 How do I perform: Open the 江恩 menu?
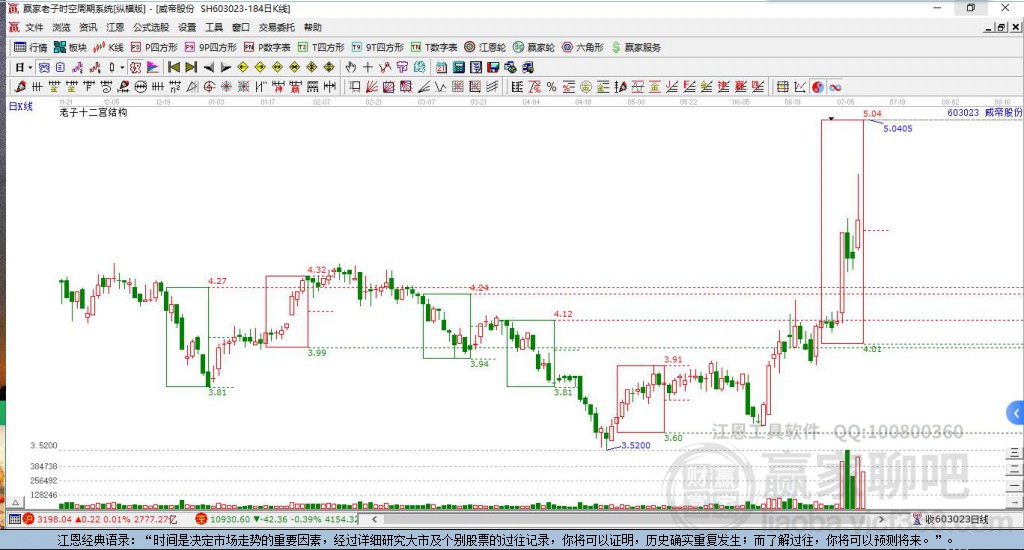coord(115,27)
